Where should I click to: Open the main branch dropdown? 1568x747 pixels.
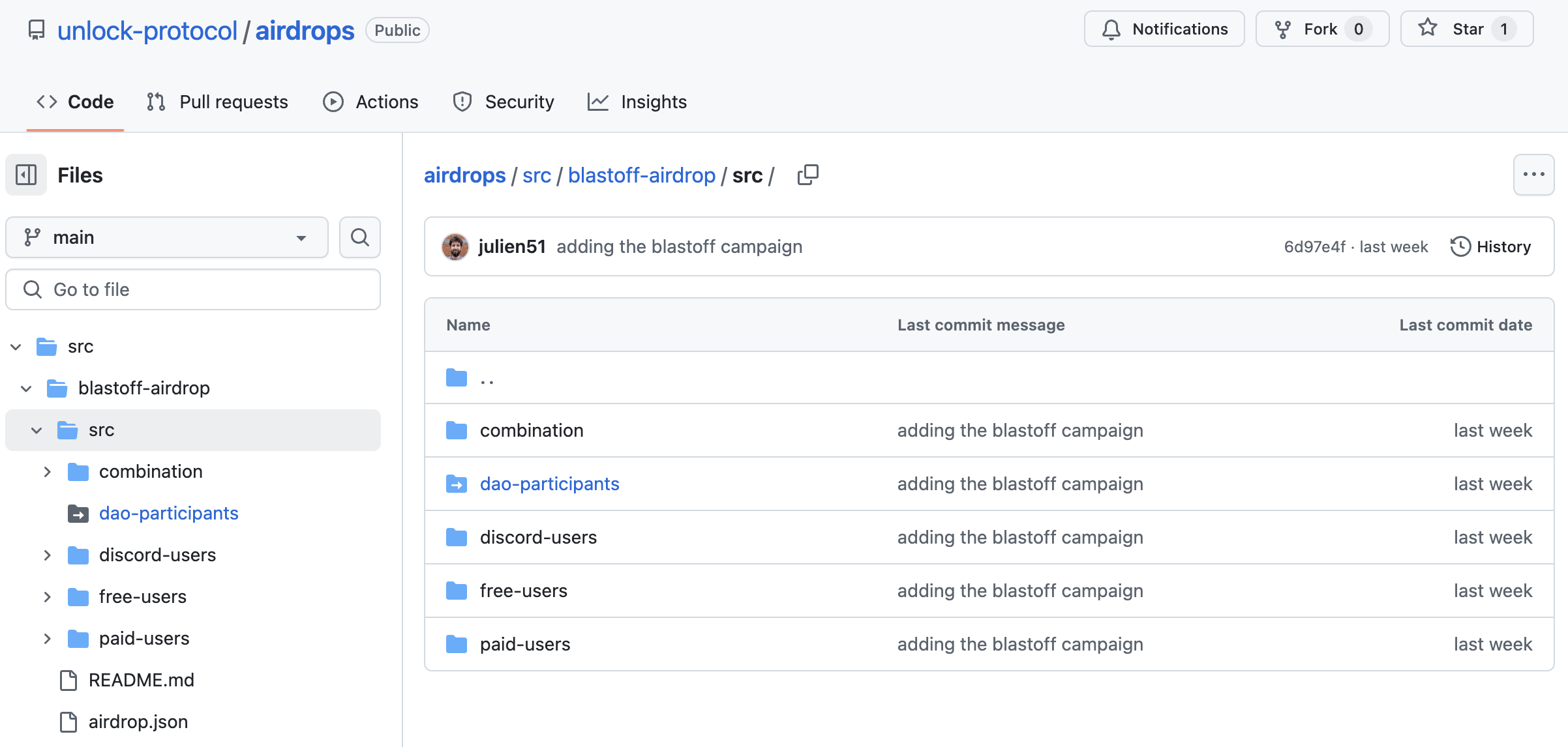pos(167,237)
